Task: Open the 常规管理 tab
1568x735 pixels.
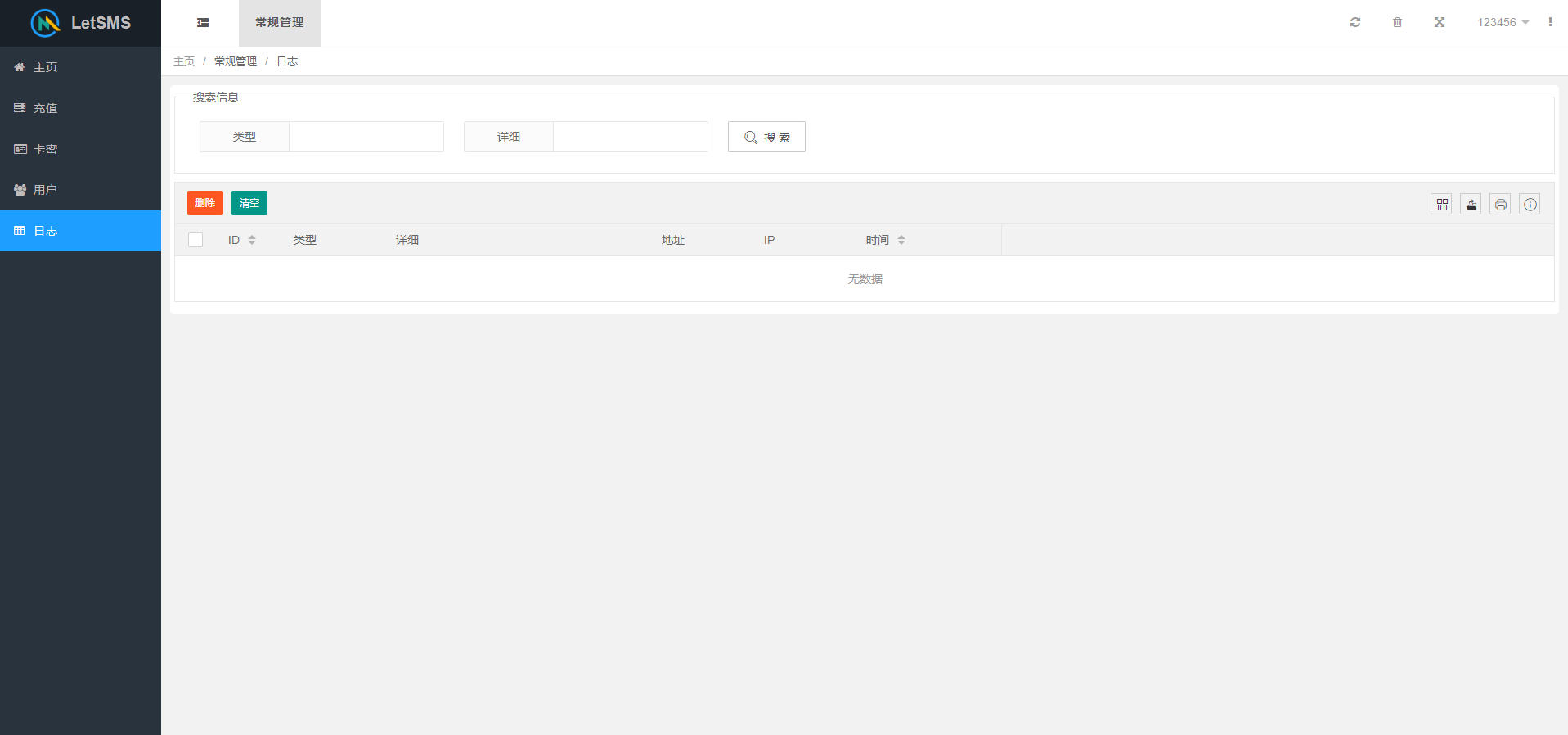Action: click(x=280, y=23)
